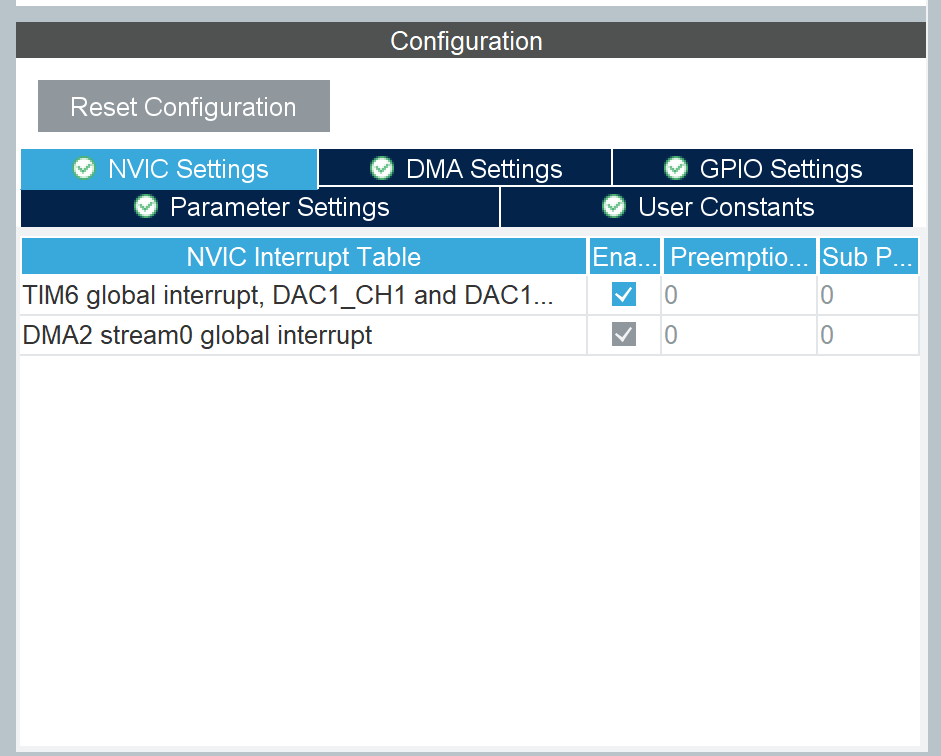Open the Preemption Priority selector for TIM6 interrupt
941x756 pixels.
click(x=739, y=294)
